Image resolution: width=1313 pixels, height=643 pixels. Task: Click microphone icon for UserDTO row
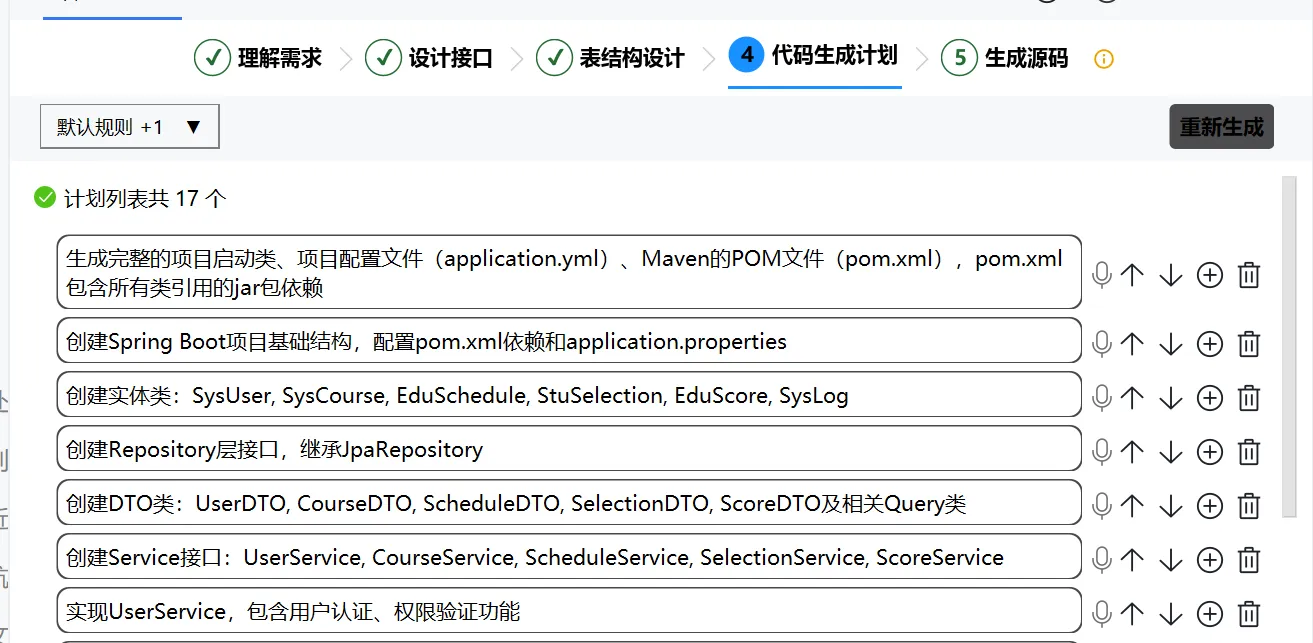(1101, 506)
